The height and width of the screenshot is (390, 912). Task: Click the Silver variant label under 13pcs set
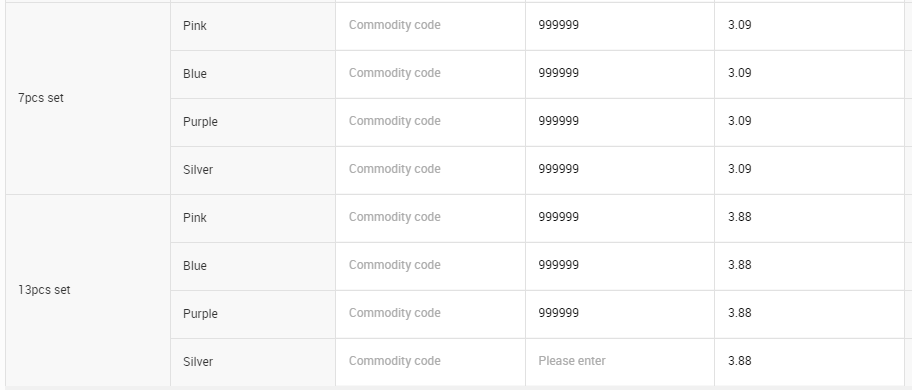tap(198, 362)
